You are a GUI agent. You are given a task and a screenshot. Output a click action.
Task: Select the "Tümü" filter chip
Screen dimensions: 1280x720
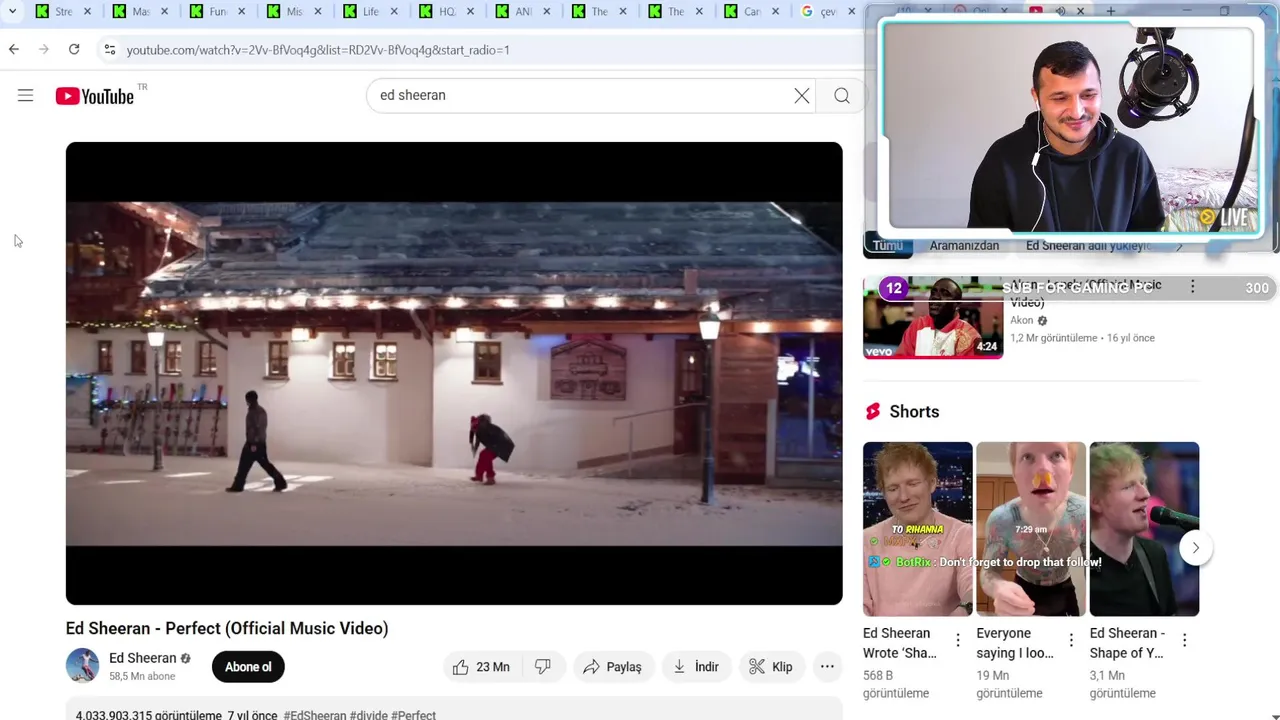[888, 246]
